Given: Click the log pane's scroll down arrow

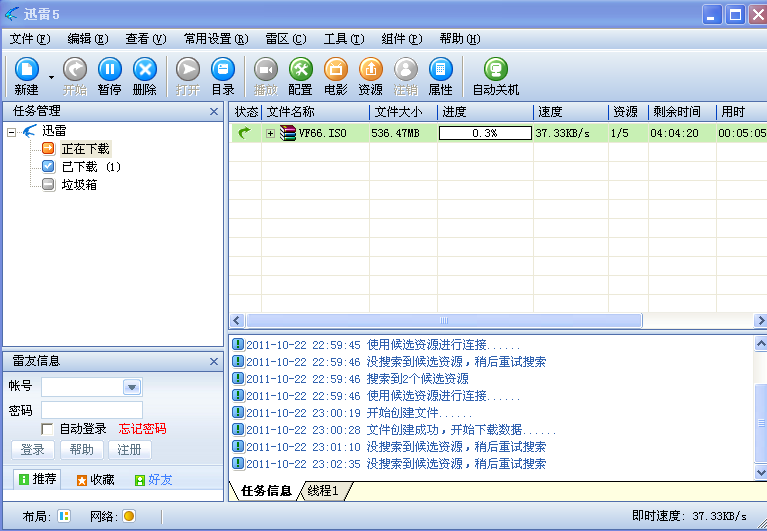Looking at the screenshot, I should (761, 472).
